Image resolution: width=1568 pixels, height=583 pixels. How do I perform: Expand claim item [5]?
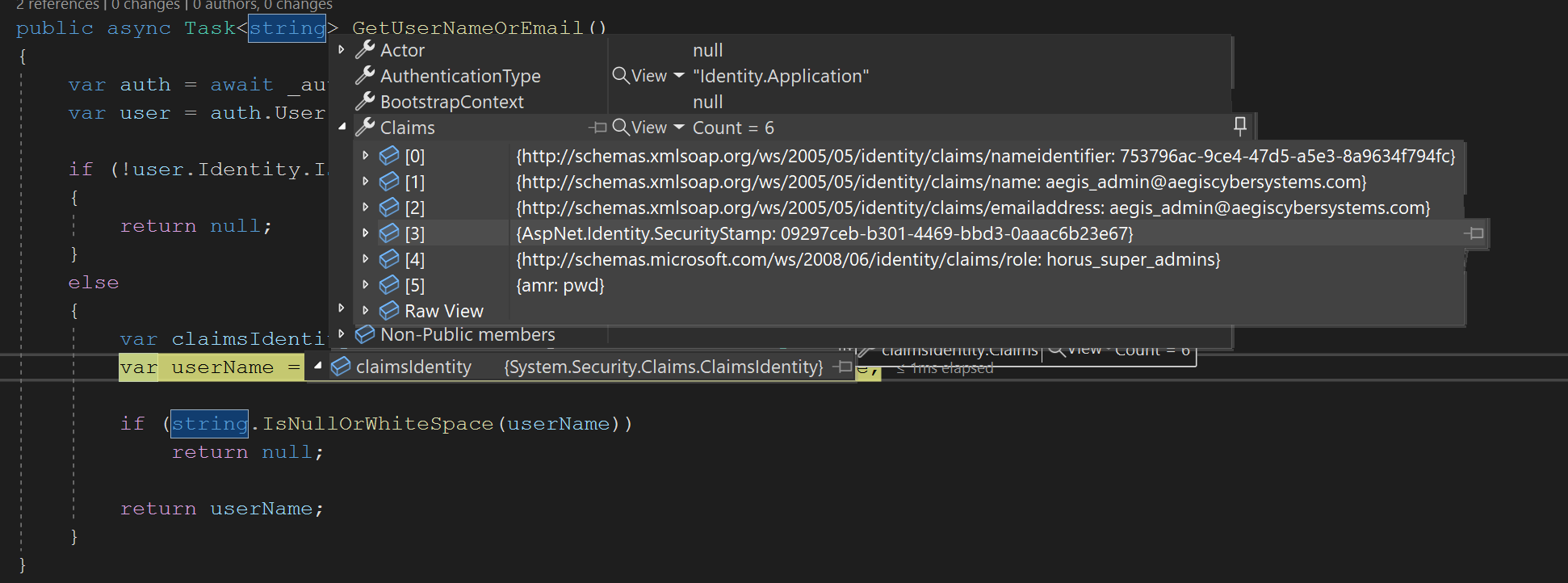(366, 284)
